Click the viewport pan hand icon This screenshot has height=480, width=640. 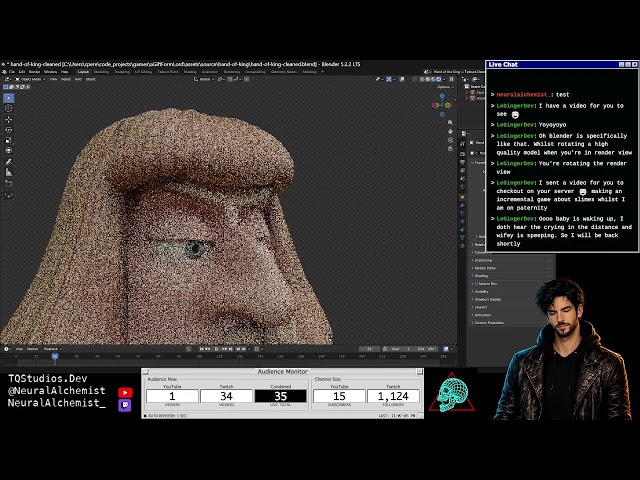coord(450,131)
